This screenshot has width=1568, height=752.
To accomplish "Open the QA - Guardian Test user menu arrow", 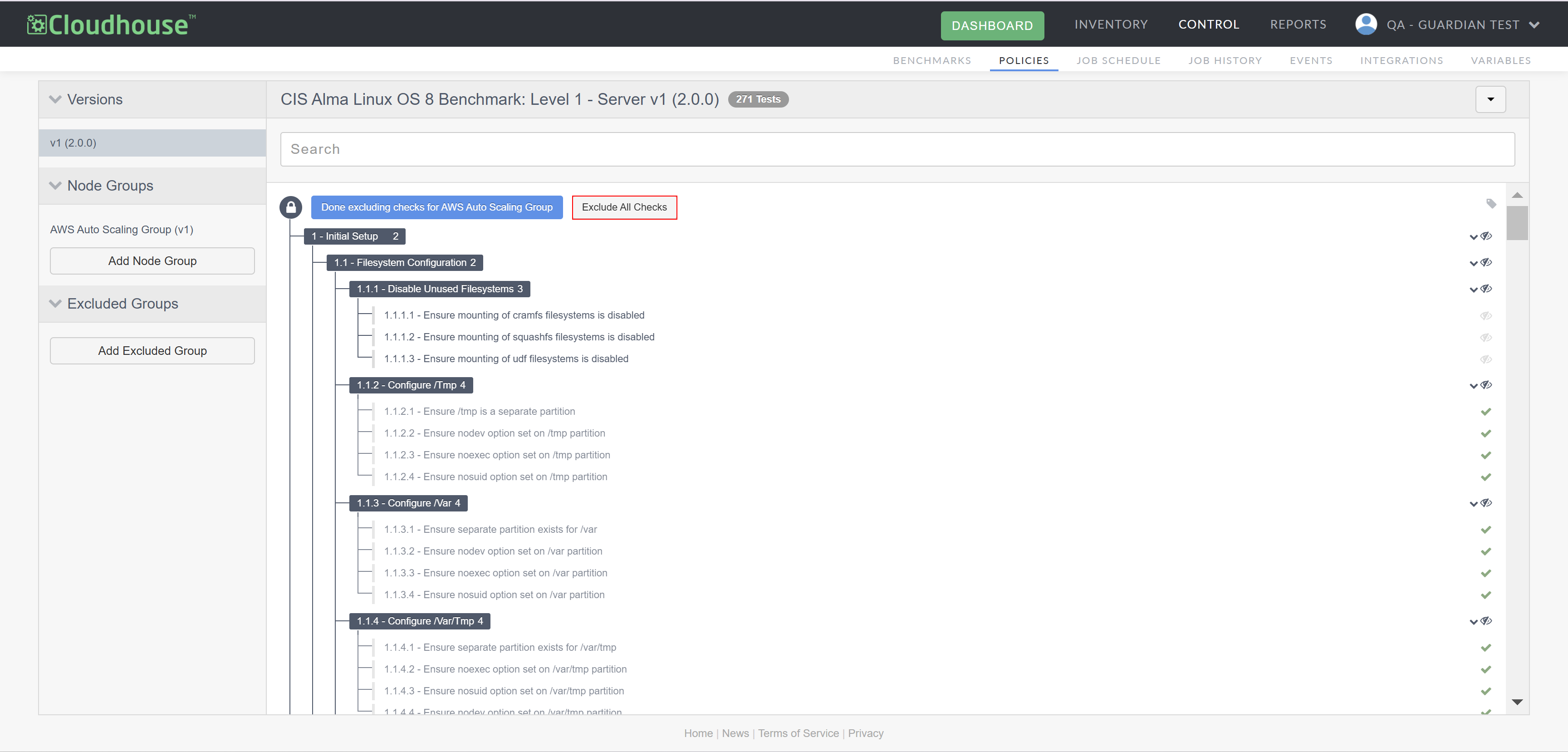I will click(x=1534, y=25).
